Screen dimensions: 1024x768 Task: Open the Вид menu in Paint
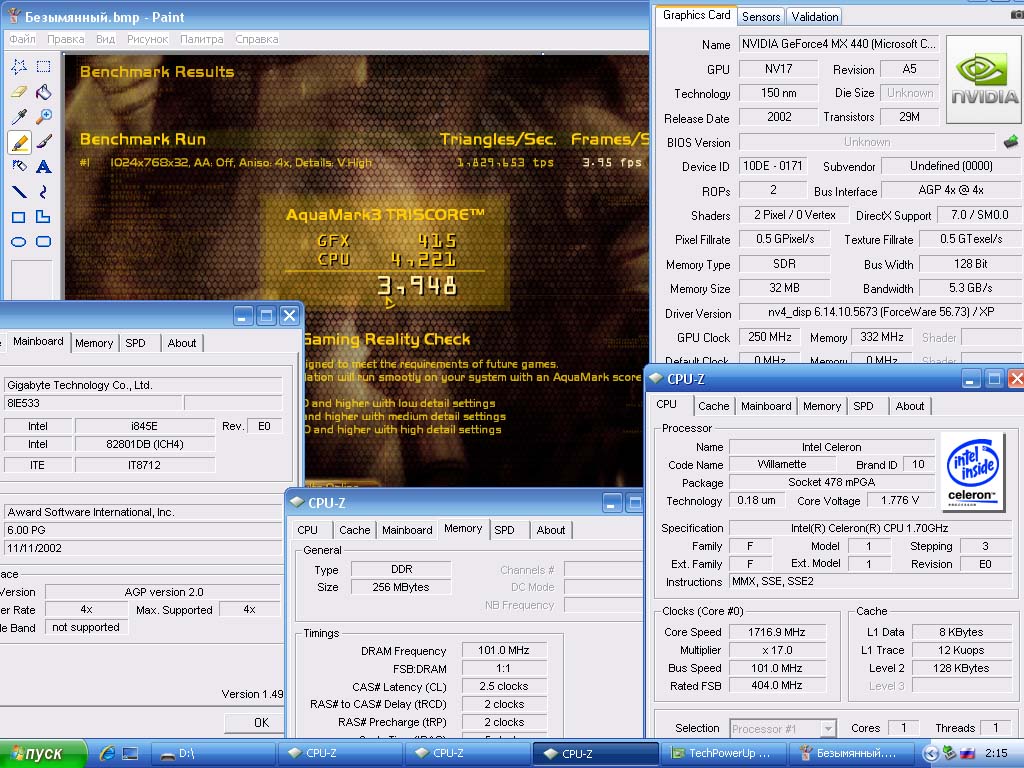pos(105,39)
